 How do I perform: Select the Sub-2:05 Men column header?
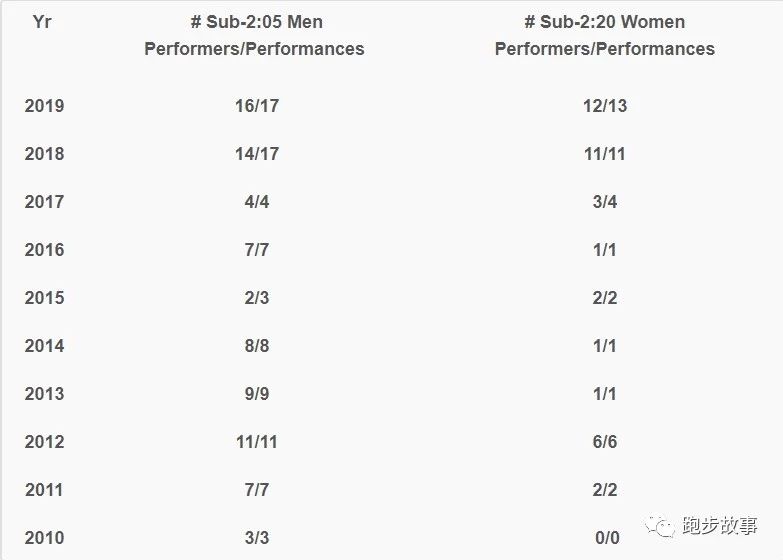pos(254,35)
